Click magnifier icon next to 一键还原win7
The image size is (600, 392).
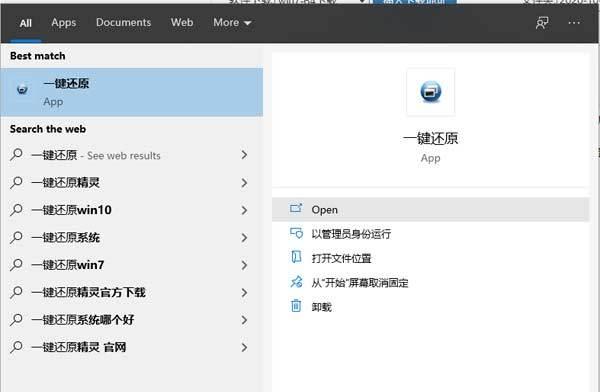(16, 264)
